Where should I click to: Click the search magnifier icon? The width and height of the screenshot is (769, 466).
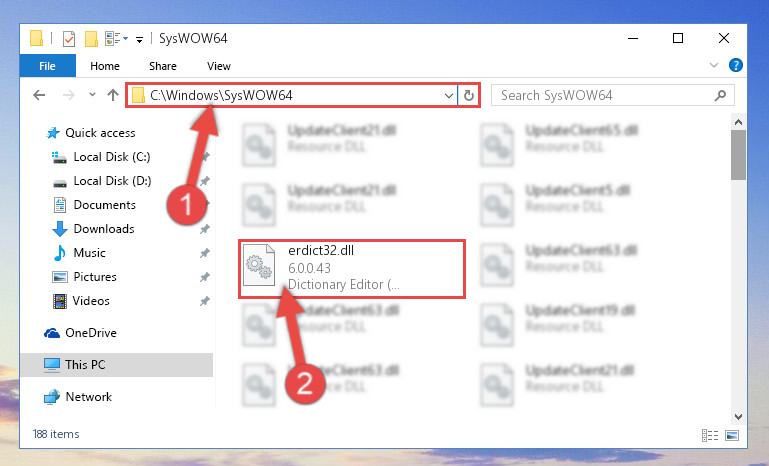[x=720, y=95]
